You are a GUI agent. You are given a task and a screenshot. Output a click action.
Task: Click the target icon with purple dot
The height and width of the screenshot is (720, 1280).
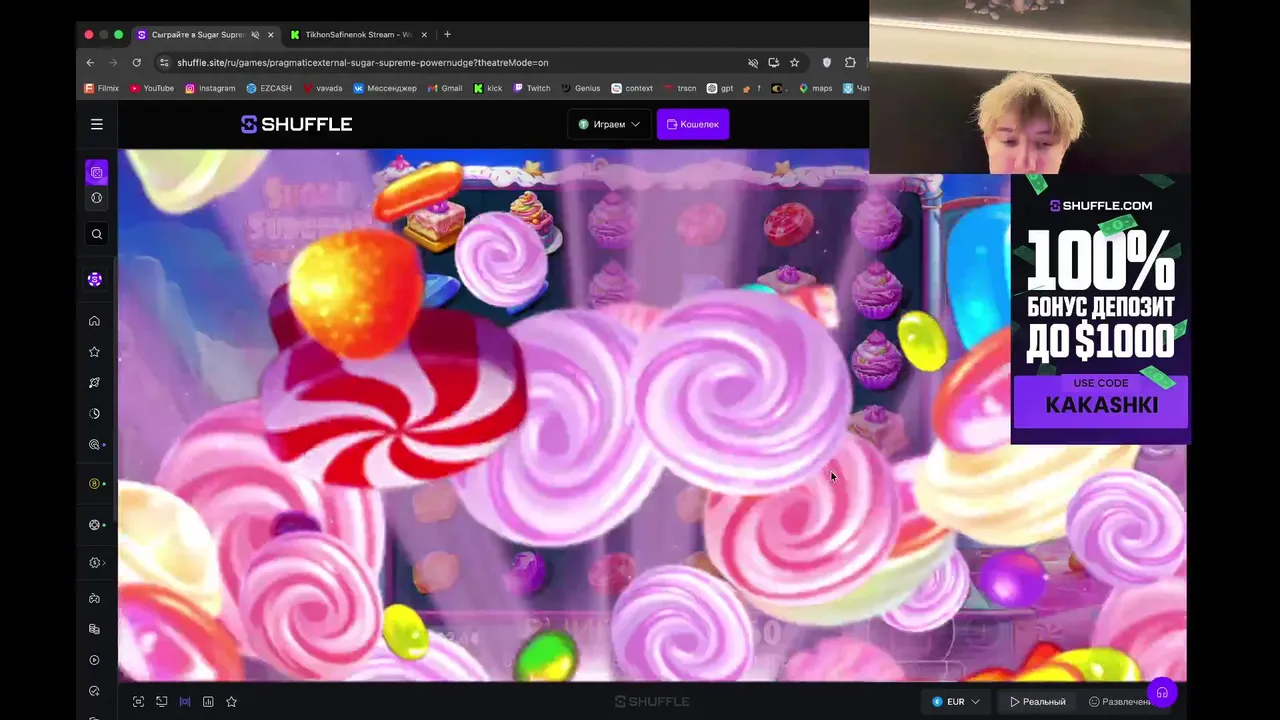pyautogui.click(x=96, y=444)
